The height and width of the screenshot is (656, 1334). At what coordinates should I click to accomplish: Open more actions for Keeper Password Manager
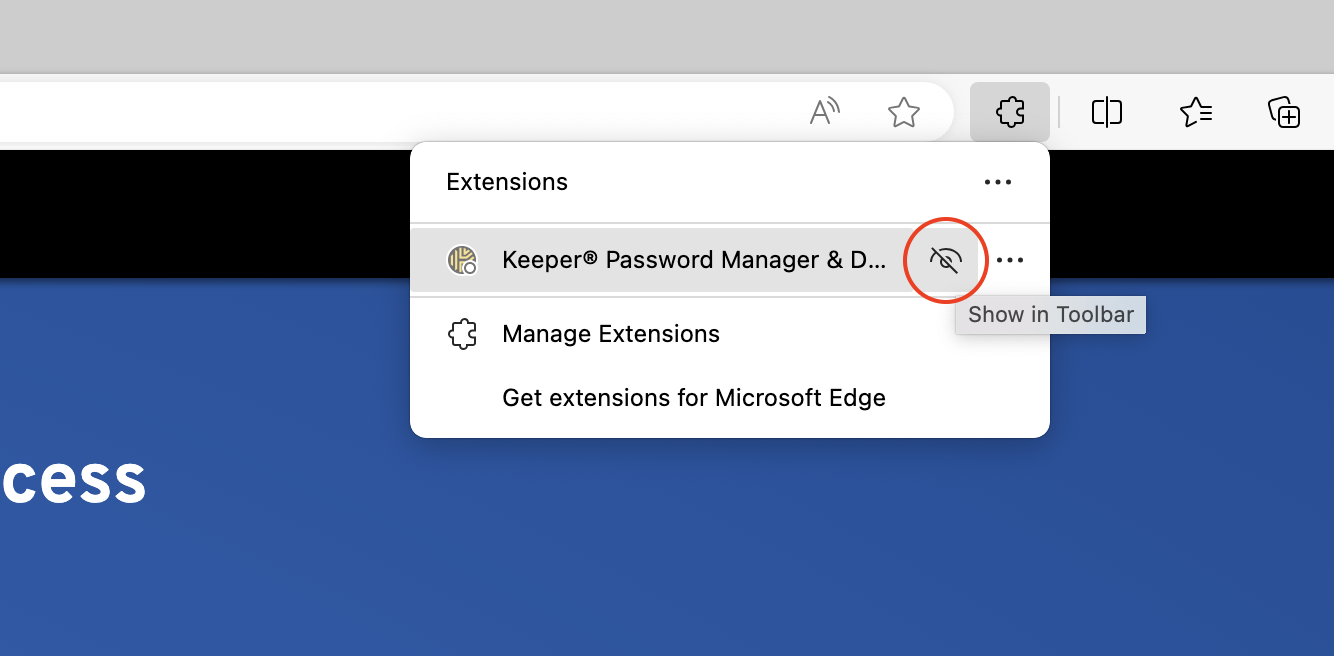point(1010,261)
